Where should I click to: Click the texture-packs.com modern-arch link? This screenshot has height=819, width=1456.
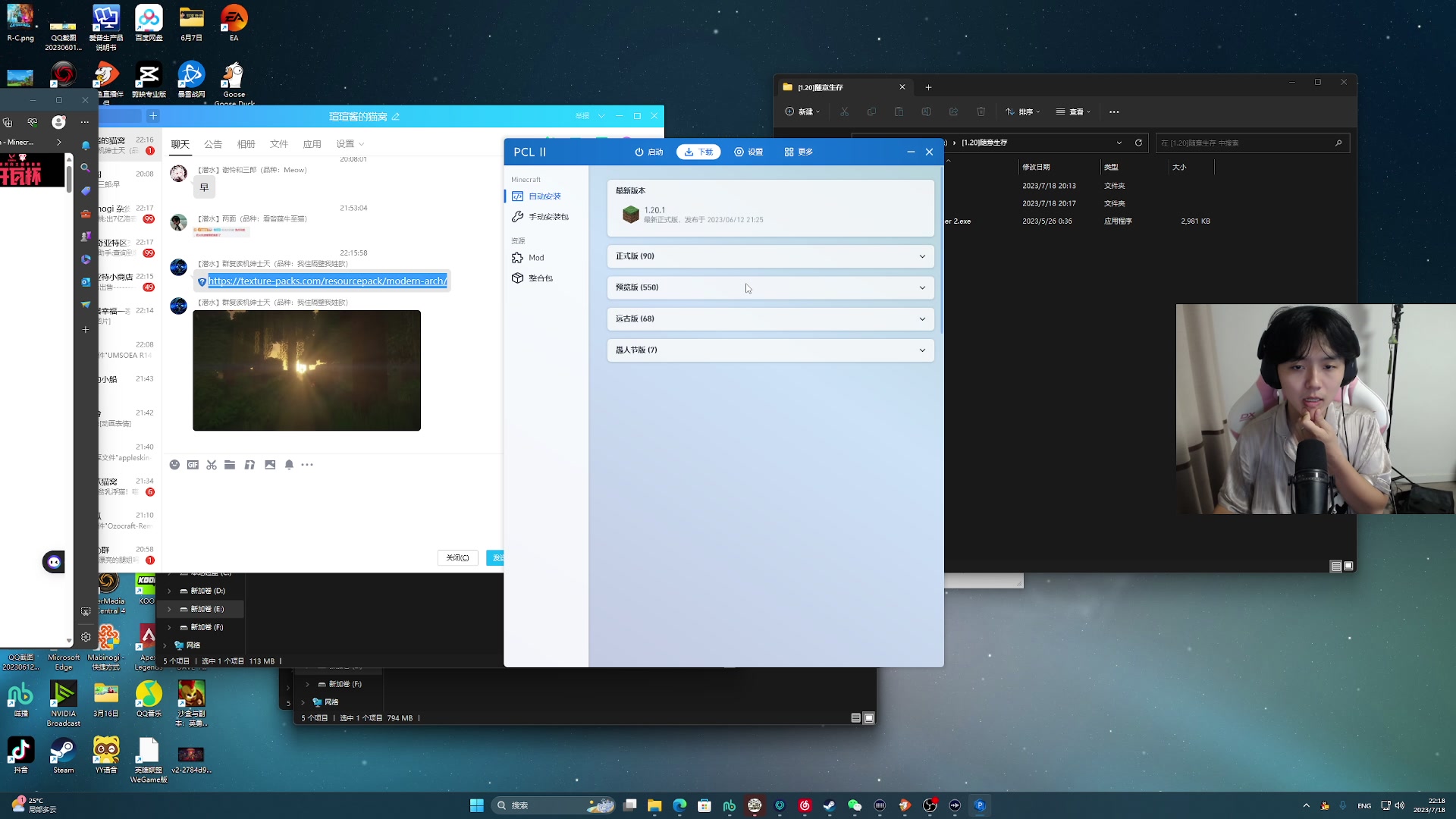click(x=328, y=281)
